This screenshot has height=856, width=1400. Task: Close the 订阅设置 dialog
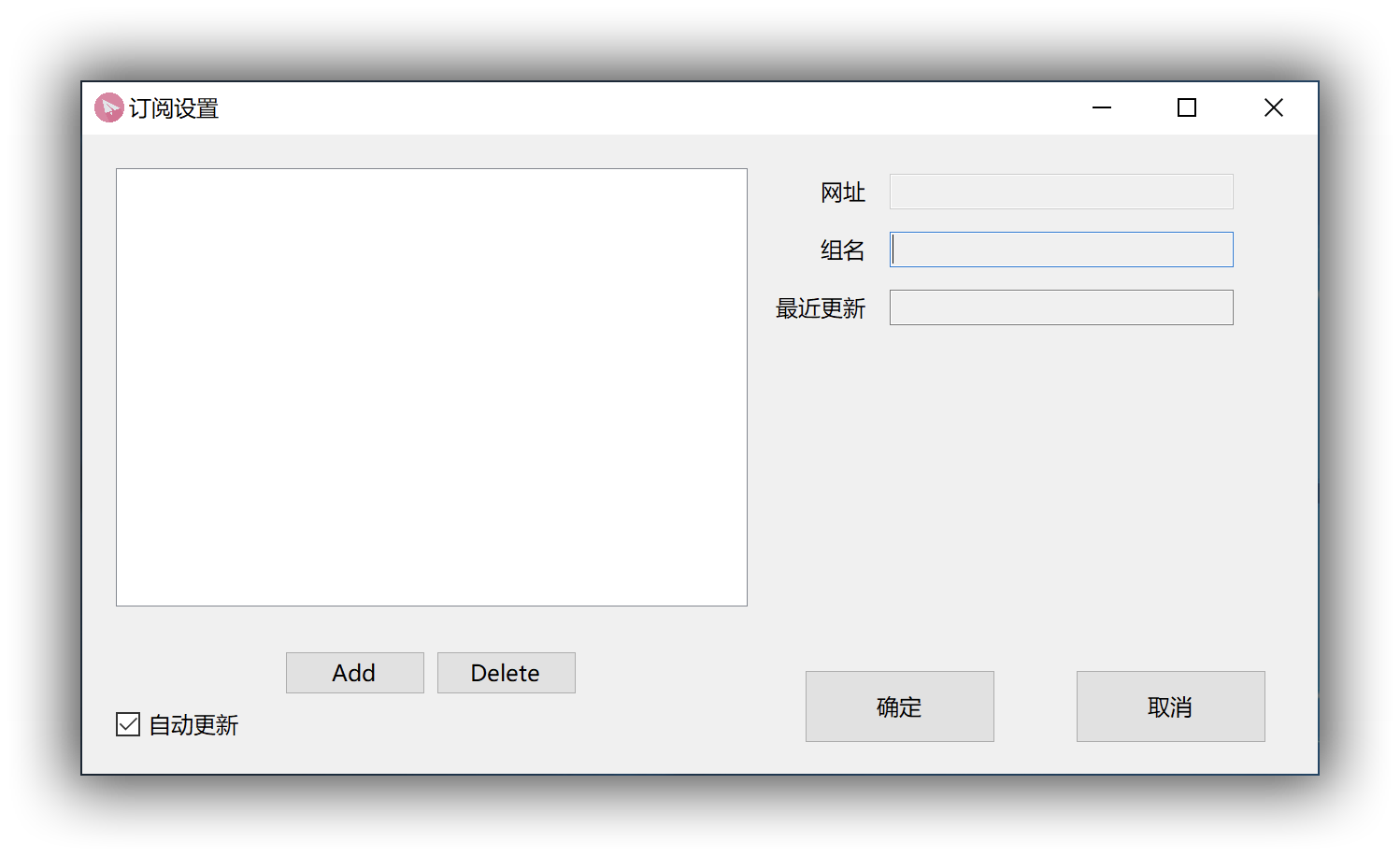tap(1273, 107)
